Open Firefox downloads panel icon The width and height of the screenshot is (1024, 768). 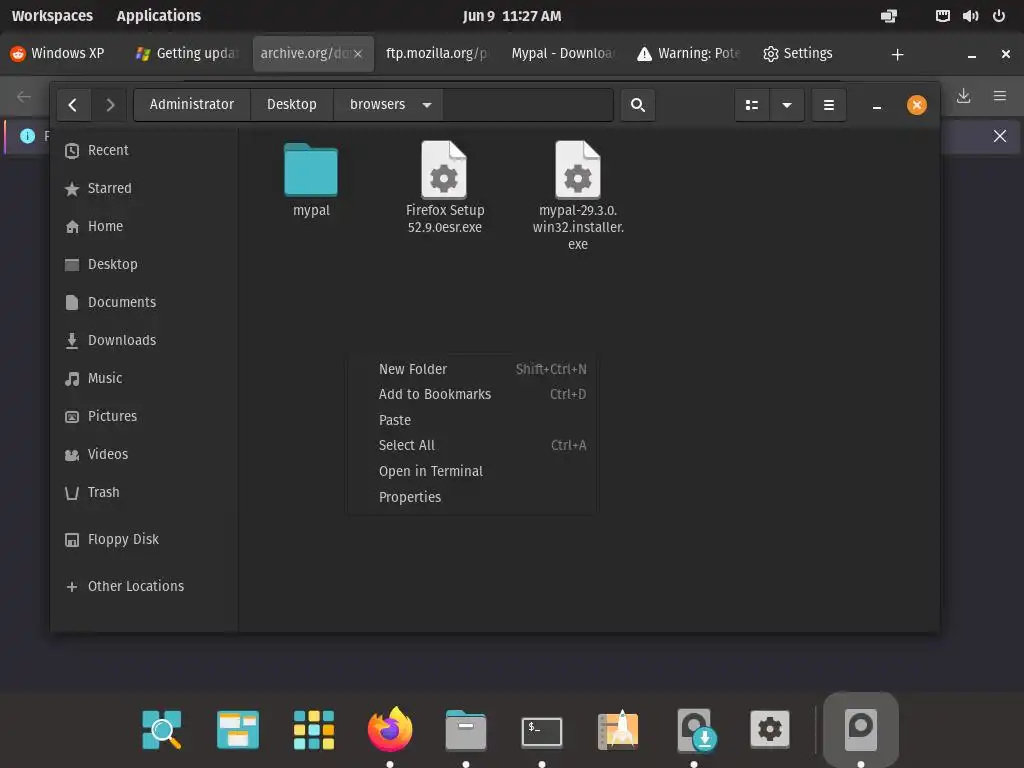click(x=963, y=96)
